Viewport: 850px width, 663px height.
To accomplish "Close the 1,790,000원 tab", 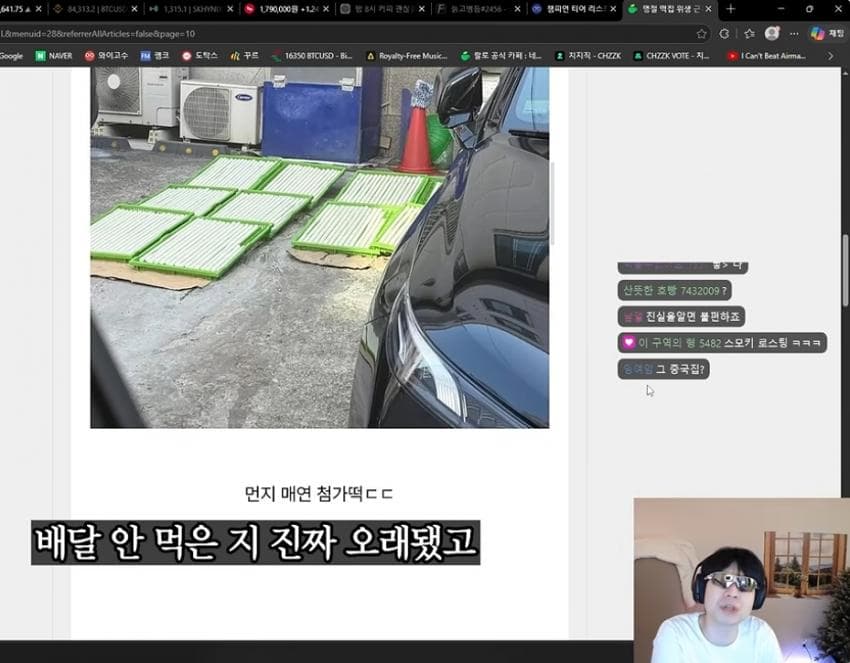I will (326, 9).
